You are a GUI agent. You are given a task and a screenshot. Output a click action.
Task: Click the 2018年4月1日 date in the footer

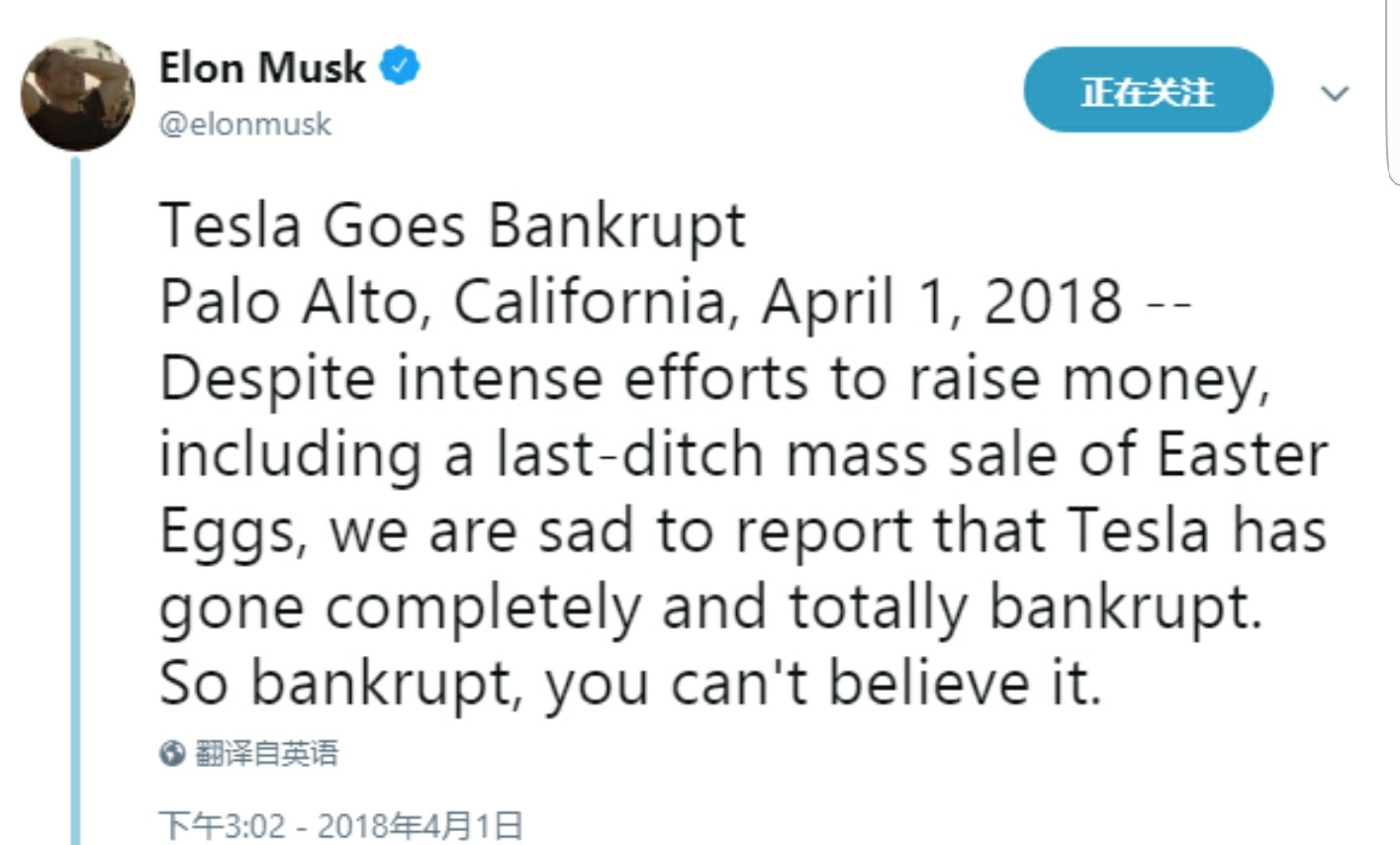point(420,824)
